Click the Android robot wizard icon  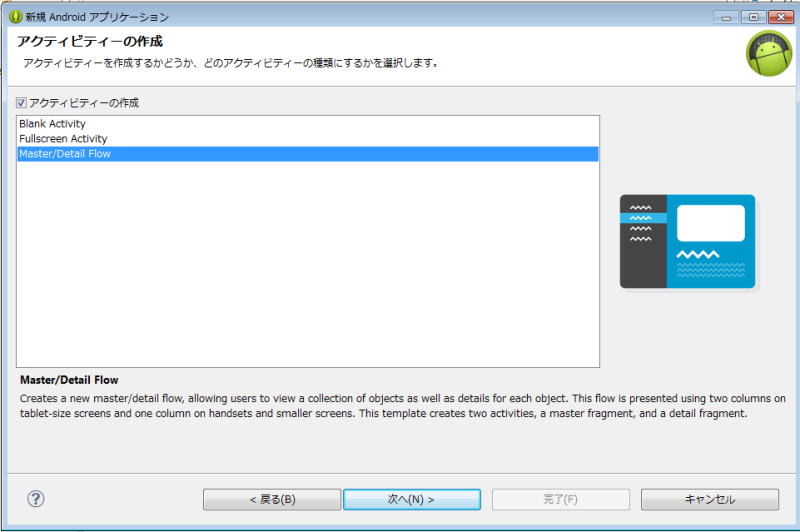coord(769,54)
